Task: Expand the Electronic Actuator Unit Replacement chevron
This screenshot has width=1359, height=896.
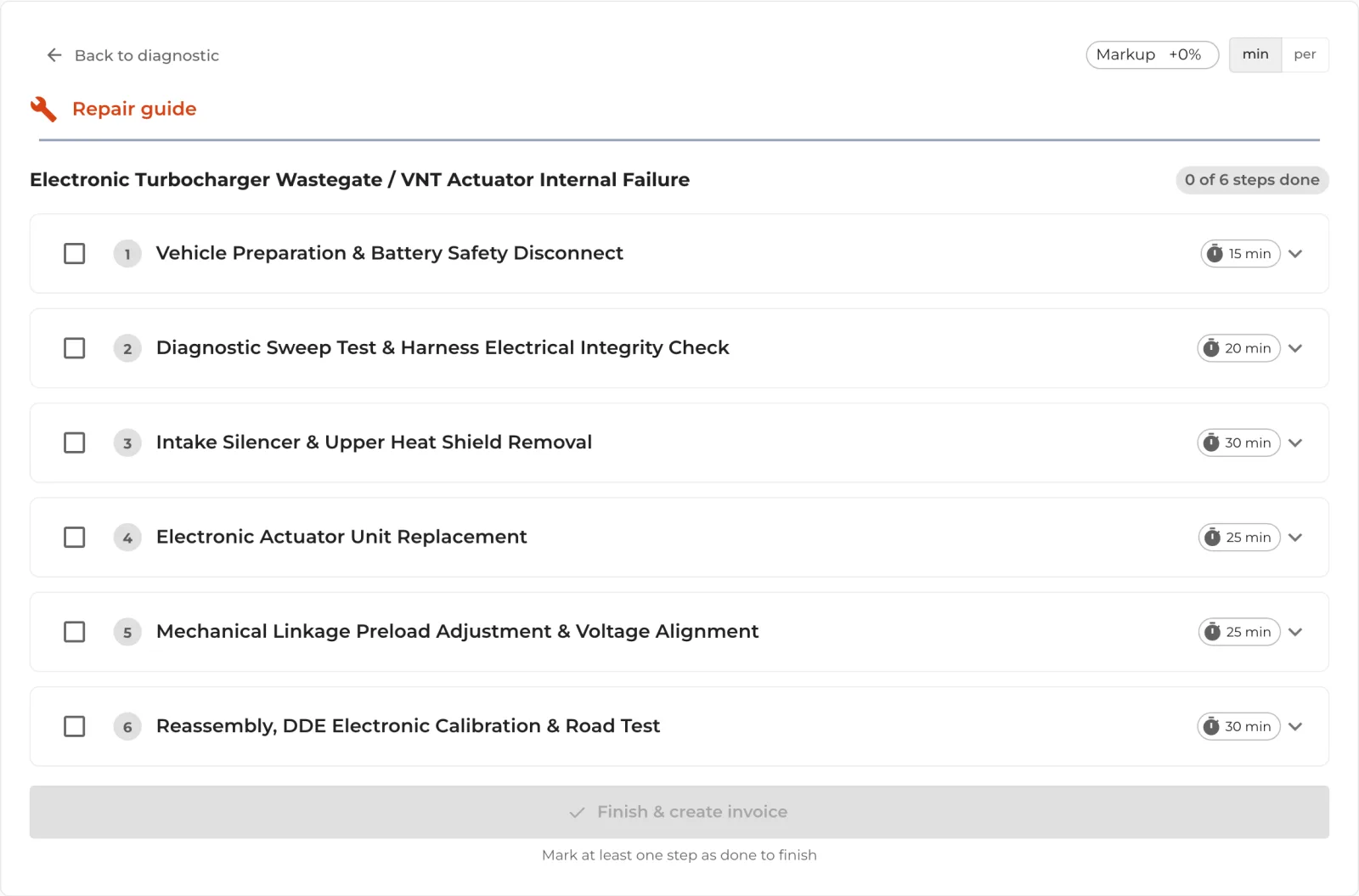Action: (x=1295, y=538)
